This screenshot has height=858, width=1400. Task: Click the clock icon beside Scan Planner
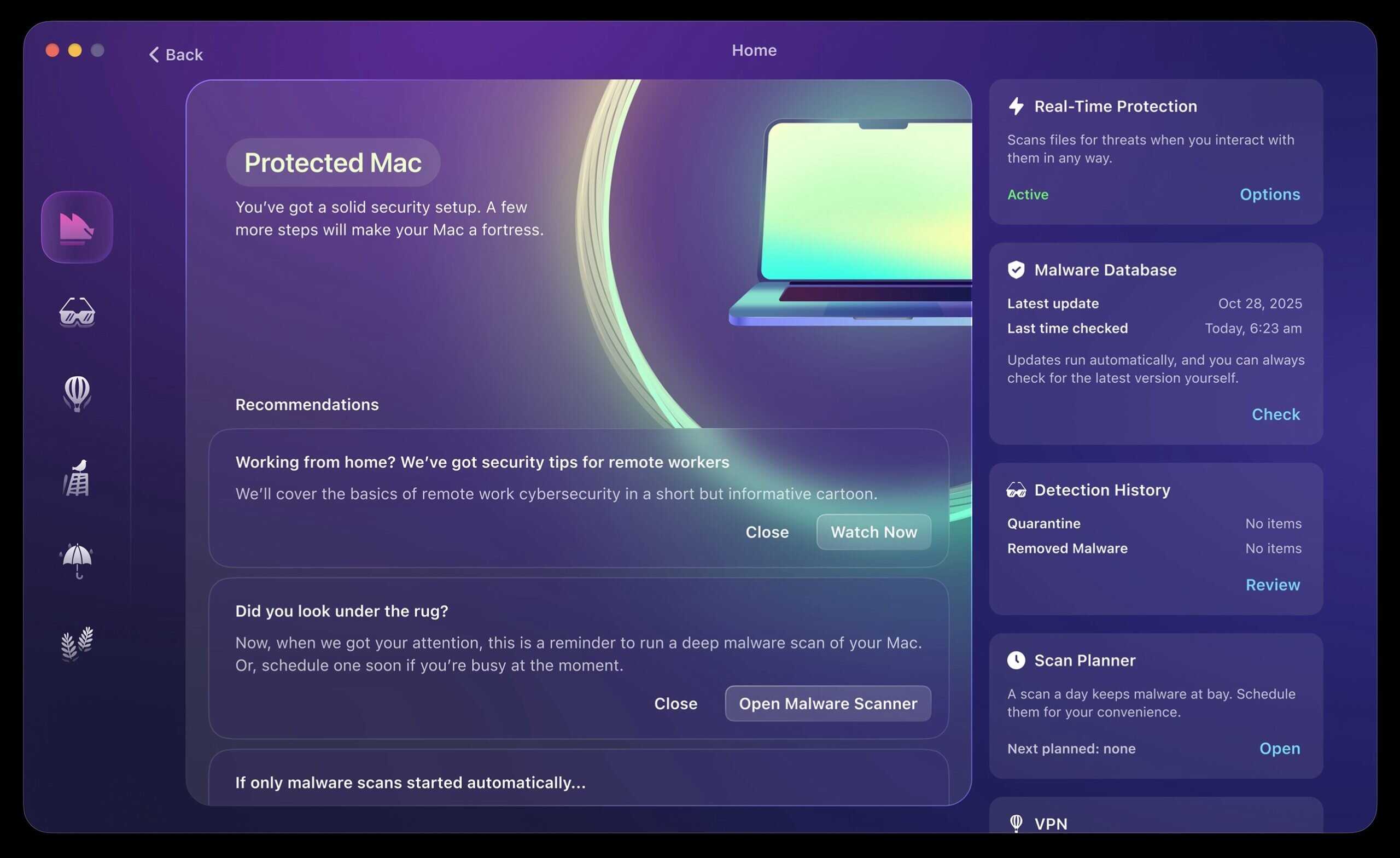[x=1017, y=660]
